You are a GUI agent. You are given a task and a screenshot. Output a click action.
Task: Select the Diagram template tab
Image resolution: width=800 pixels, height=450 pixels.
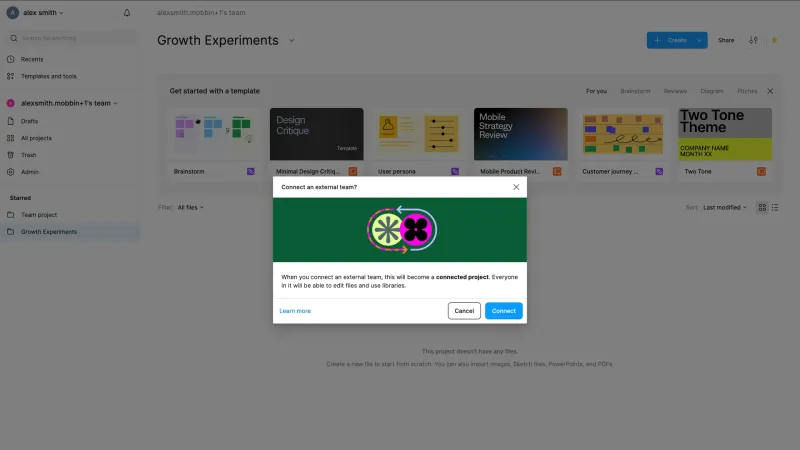712,91
